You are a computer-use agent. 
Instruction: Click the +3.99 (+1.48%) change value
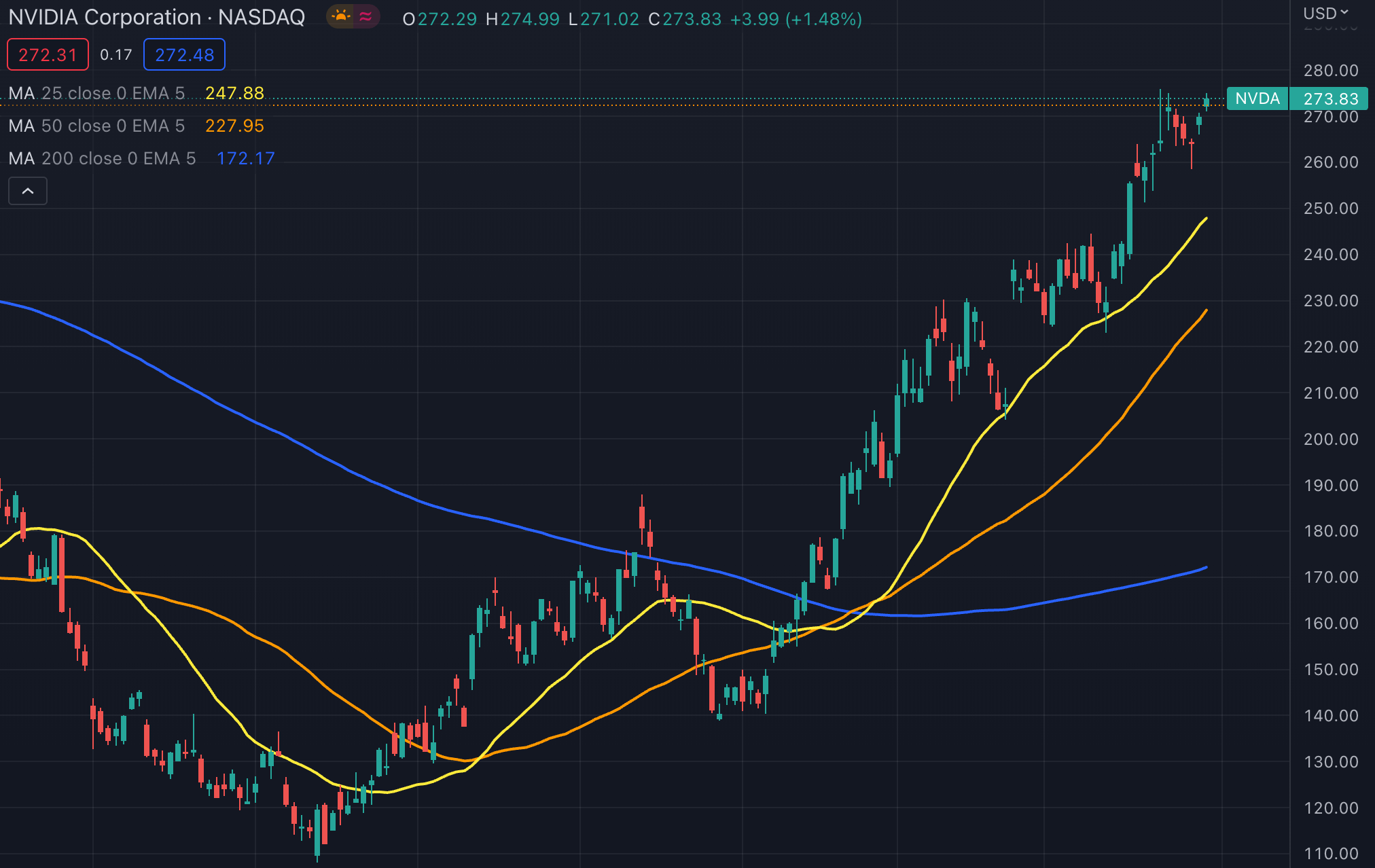click(x=796, y=19)
